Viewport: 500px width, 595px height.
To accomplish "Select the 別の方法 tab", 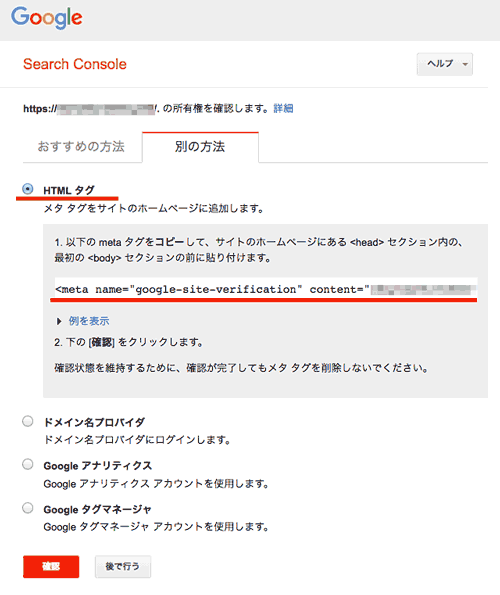I will (200, 147).
